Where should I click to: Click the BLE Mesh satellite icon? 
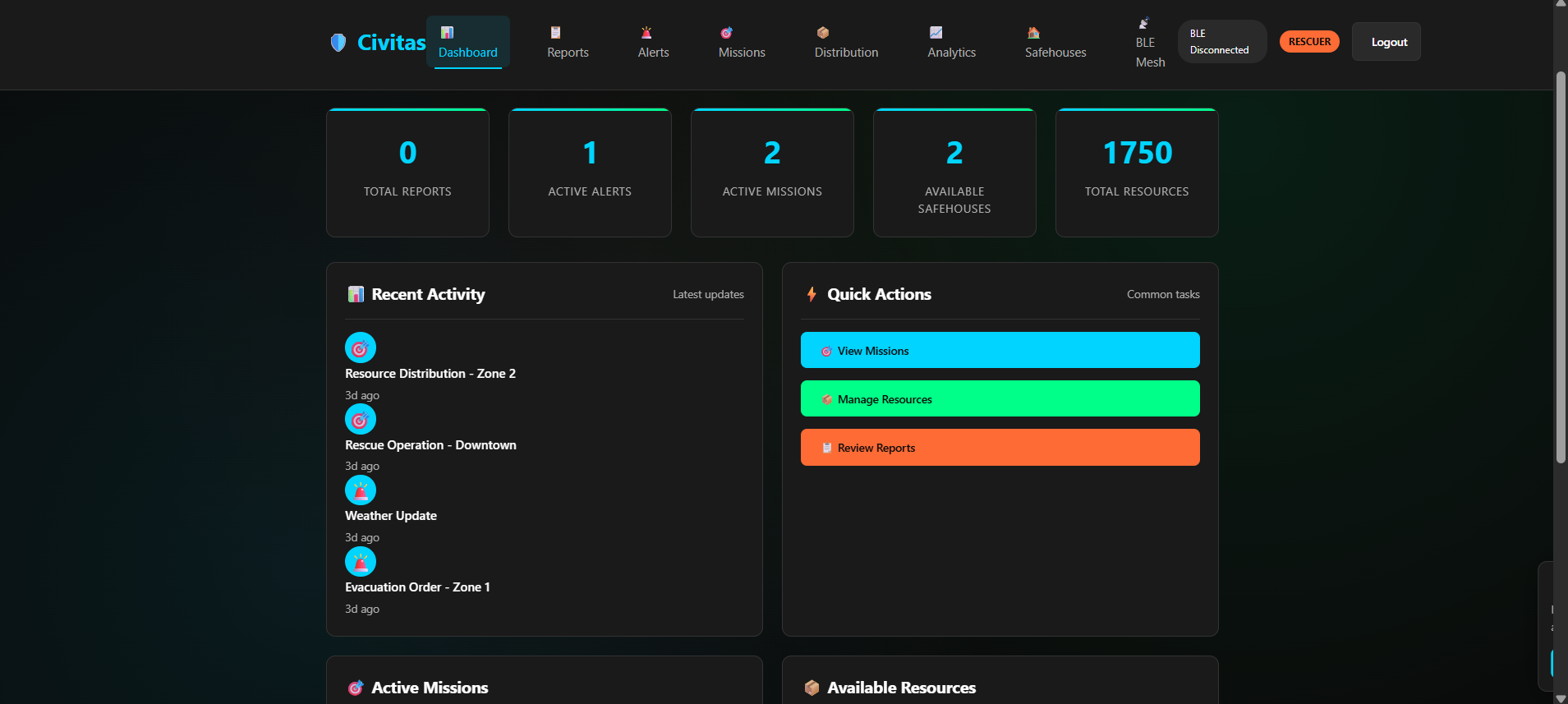[1143, 23]
